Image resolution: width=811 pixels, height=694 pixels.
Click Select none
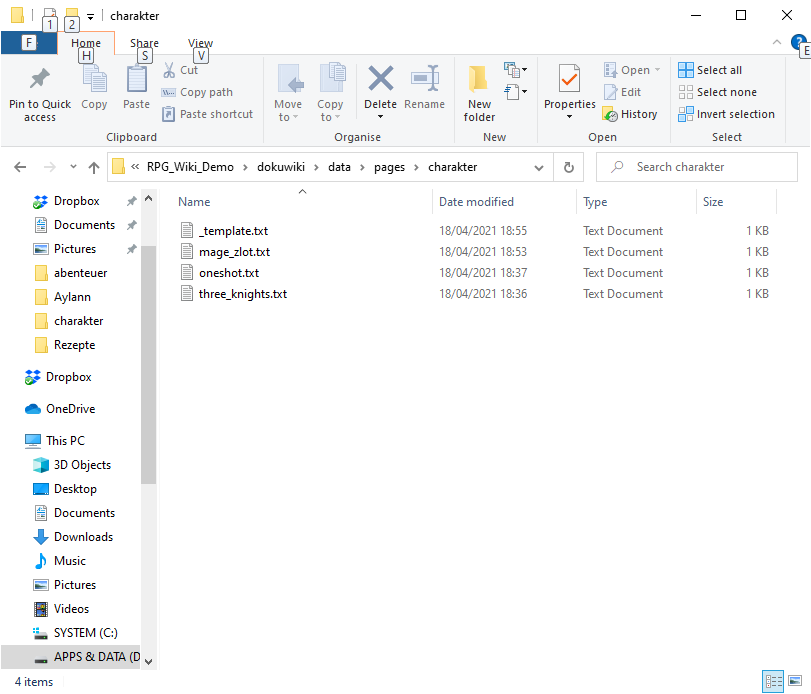click(x=717, y=92)
